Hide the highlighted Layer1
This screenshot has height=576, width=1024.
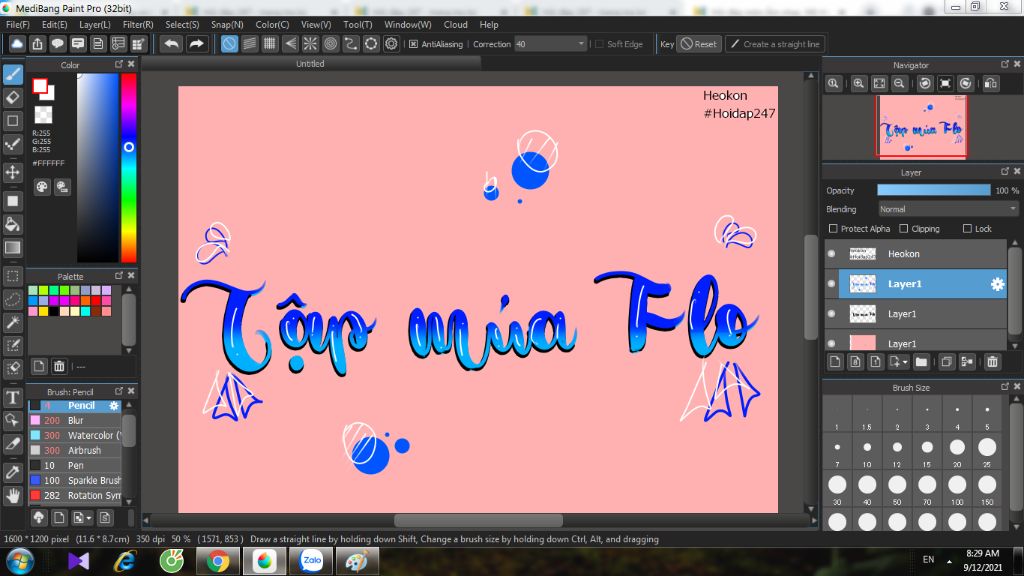831,284
